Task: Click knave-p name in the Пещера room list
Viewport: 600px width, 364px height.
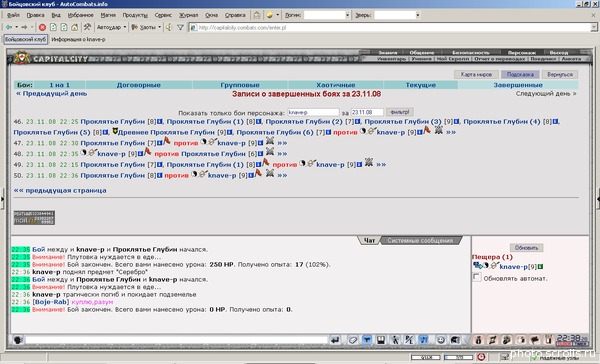Action: [513, 266]
